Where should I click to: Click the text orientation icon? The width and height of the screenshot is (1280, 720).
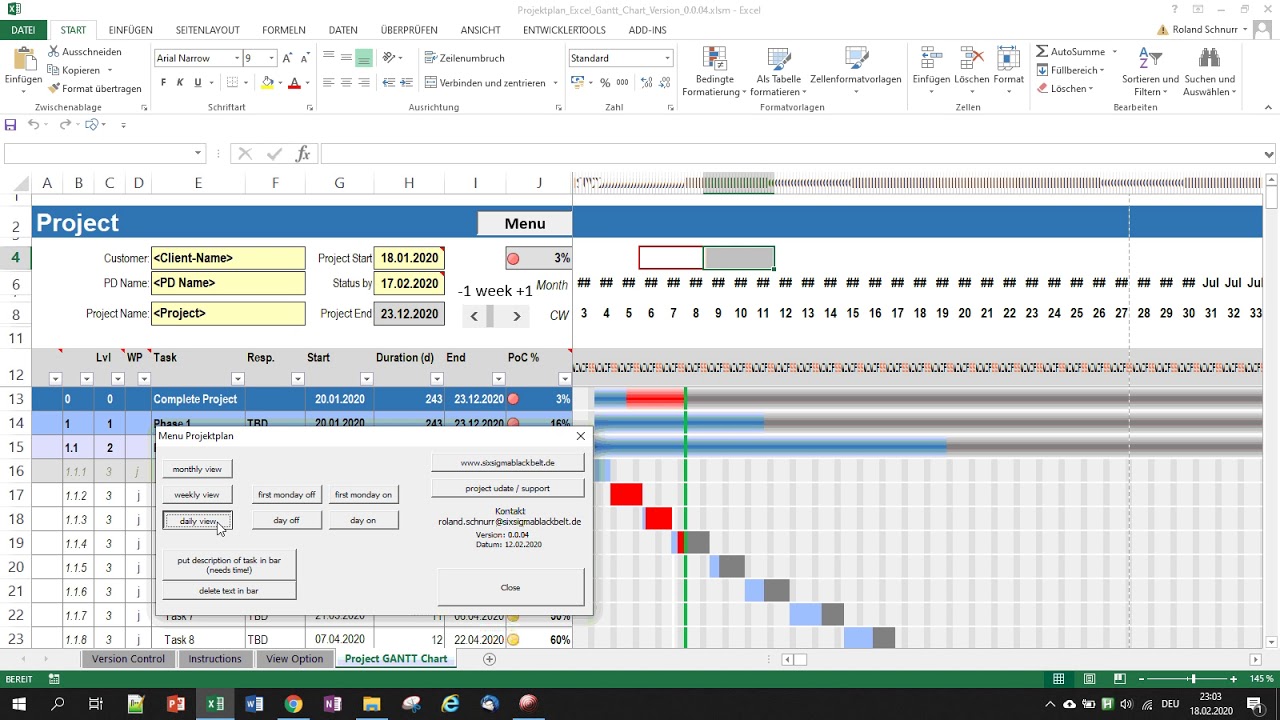coord(390,58)
